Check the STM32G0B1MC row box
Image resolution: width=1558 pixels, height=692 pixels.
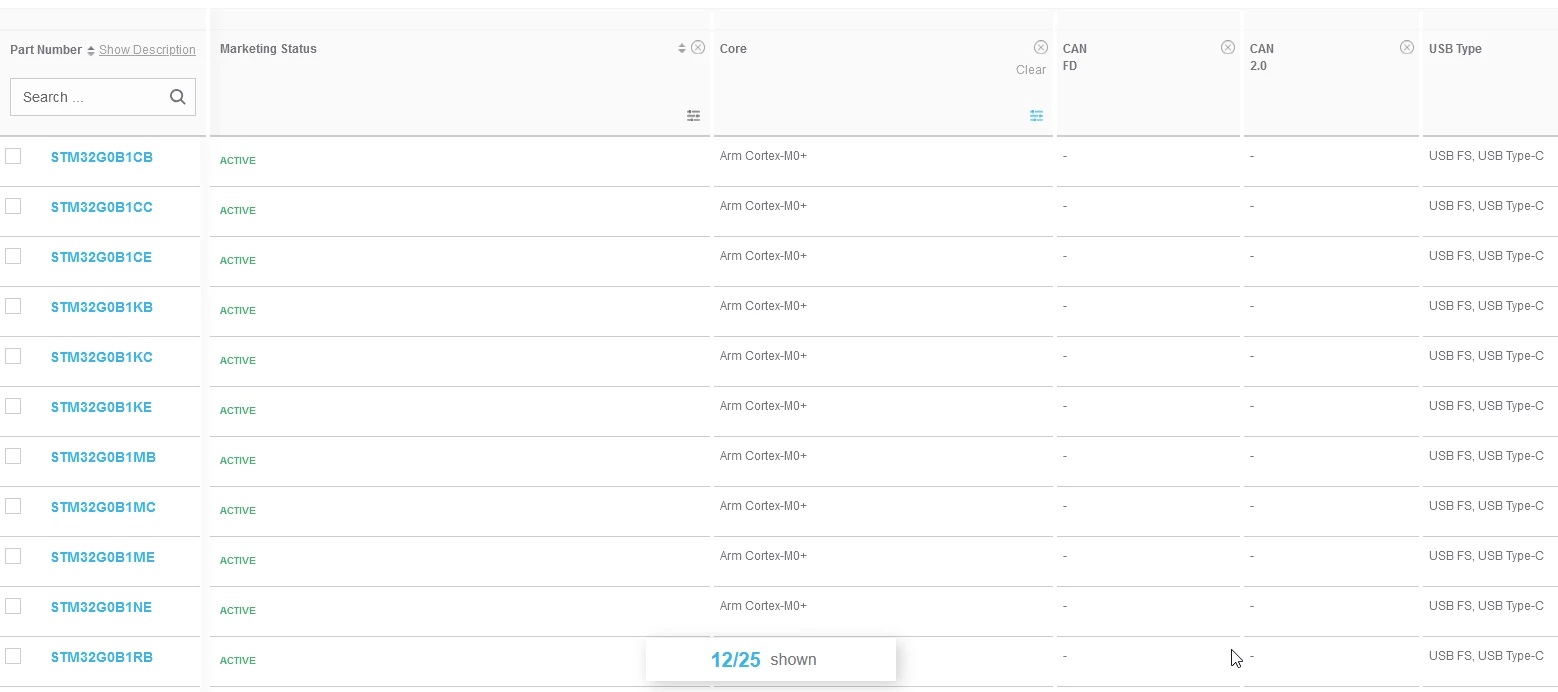pyautogui.click(x=13, y=506)
